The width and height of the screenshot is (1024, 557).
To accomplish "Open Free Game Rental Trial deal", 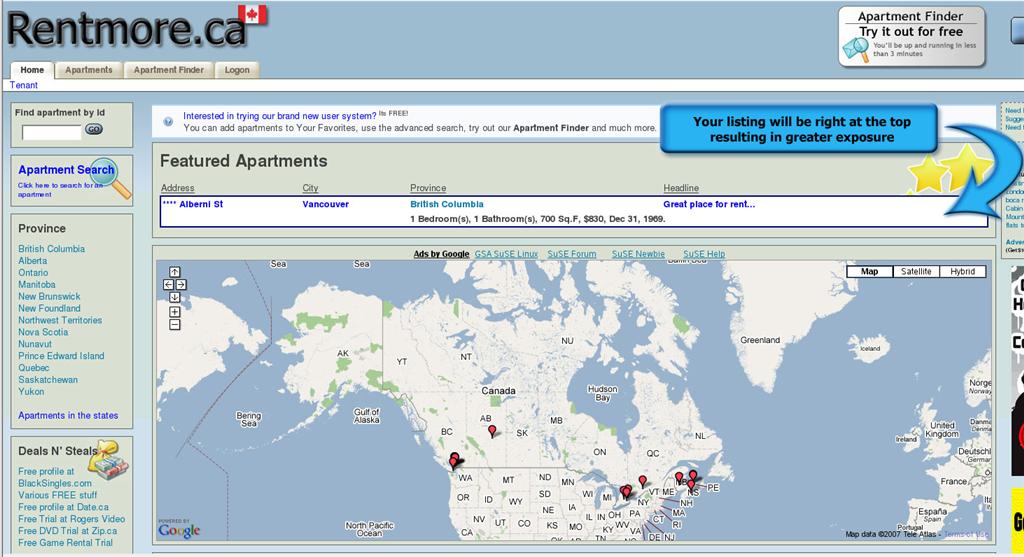I will [65, 543].
